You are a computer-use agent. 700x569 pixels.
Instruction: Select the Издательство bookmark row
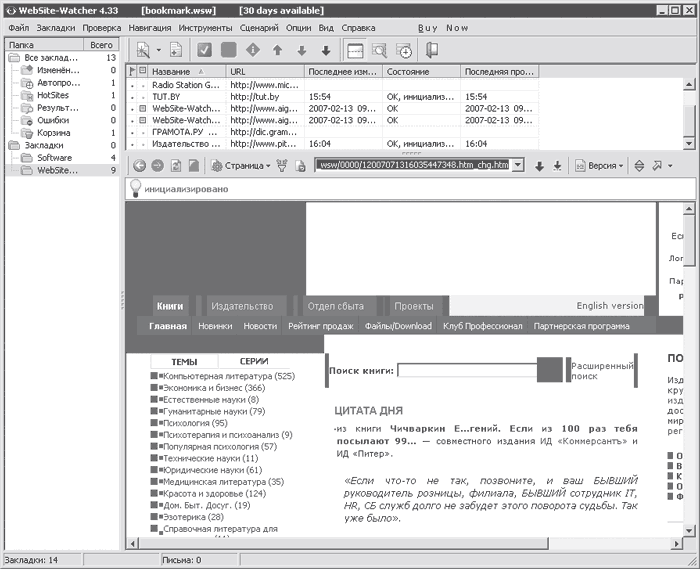click(x=333, y=144)
